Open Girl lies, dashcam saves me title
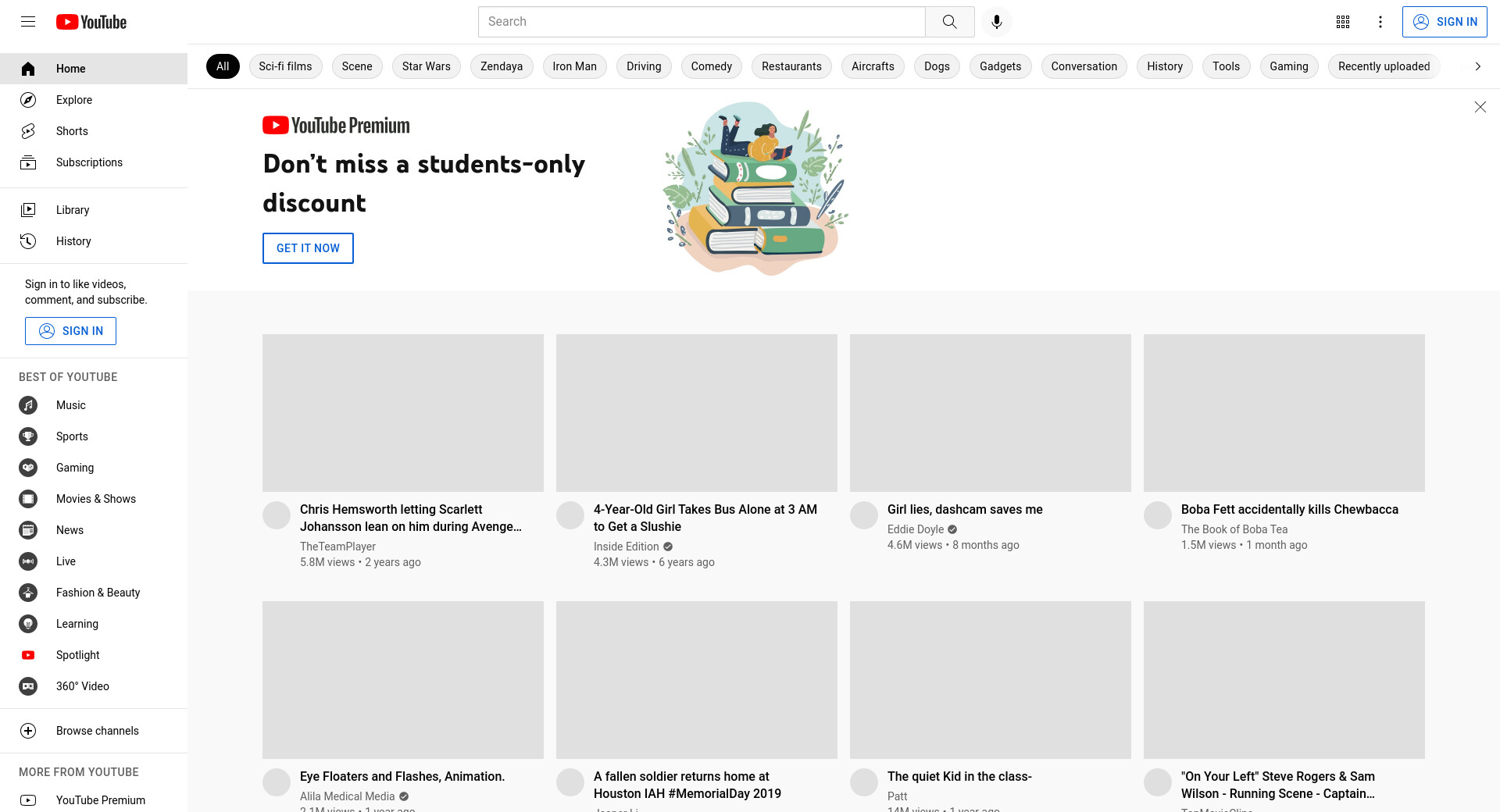The width and height of the screenshot is (1500, 812). click(x=965, y=509)
